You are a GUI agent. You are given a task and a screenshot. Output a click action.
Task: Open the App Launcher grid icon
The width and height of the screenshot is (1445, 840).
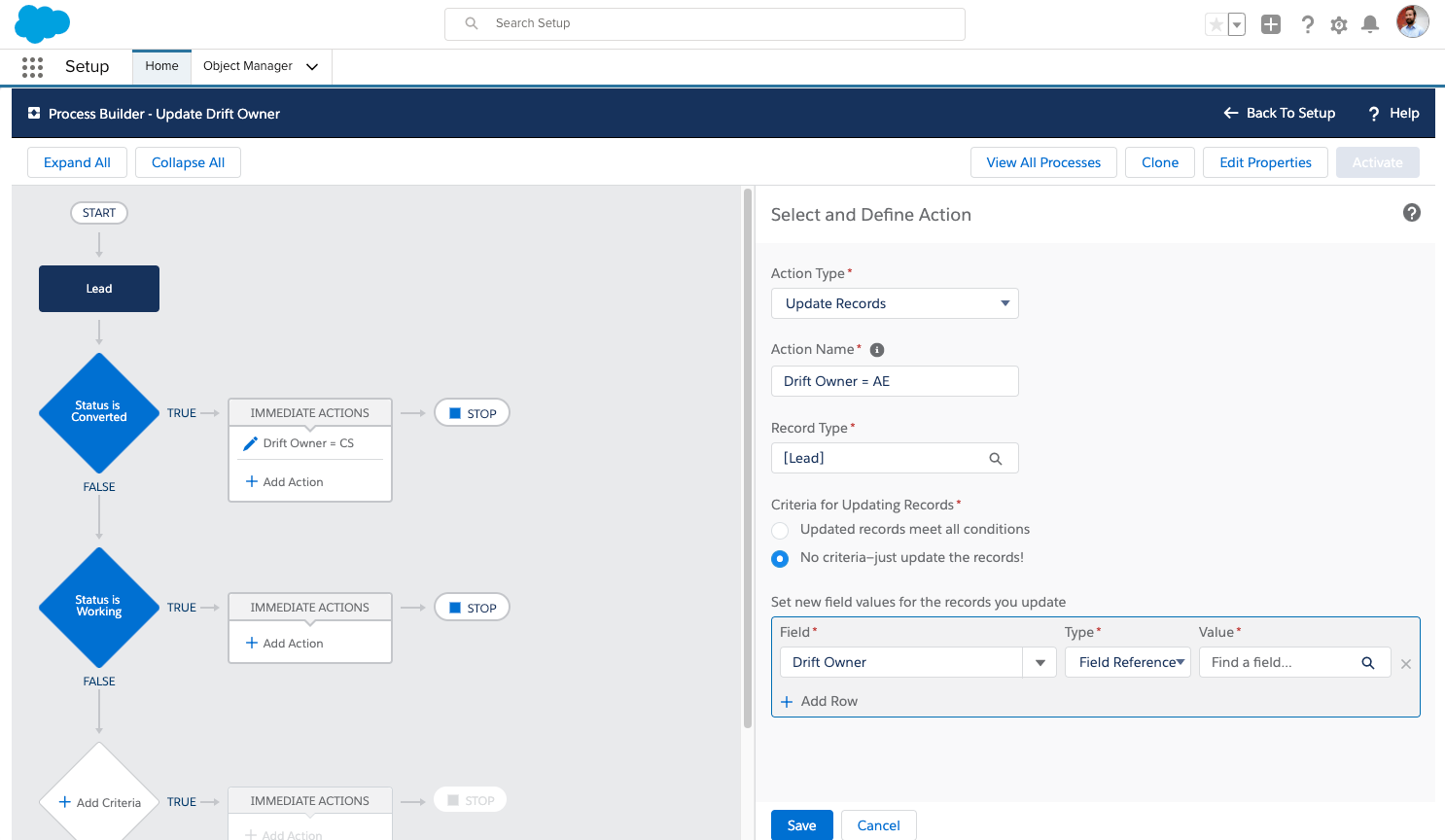pyautogui.click(x=32, y=66)
